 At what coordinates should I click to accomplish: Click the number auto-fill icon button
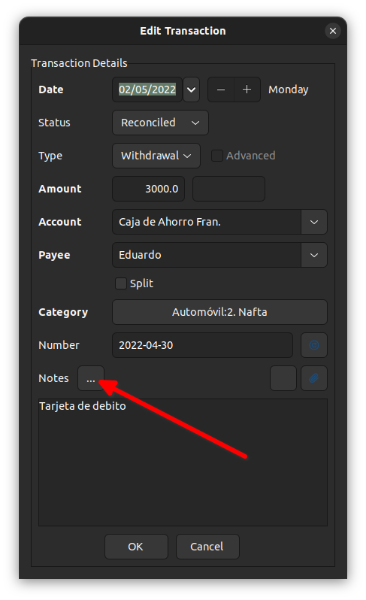[x=314, y=345]
